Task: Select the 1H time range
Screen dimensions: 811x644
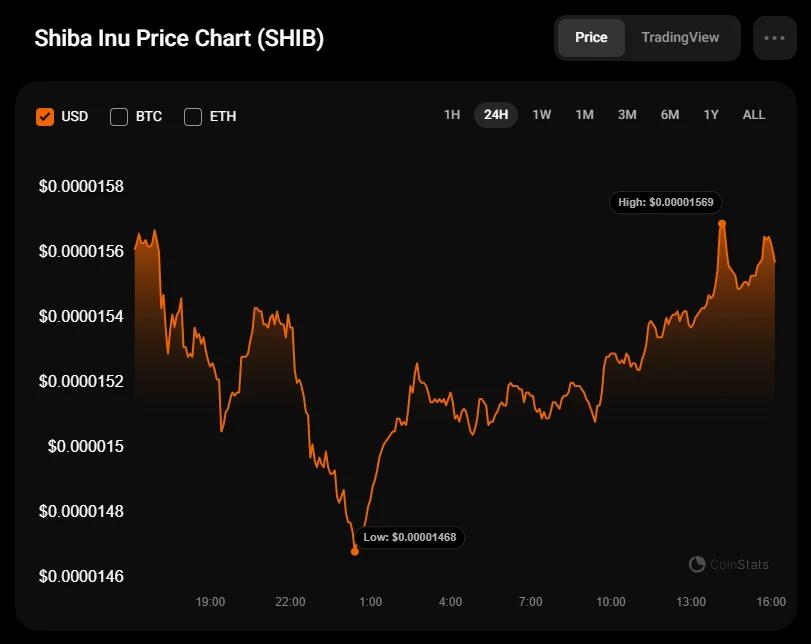Action: 452,115
